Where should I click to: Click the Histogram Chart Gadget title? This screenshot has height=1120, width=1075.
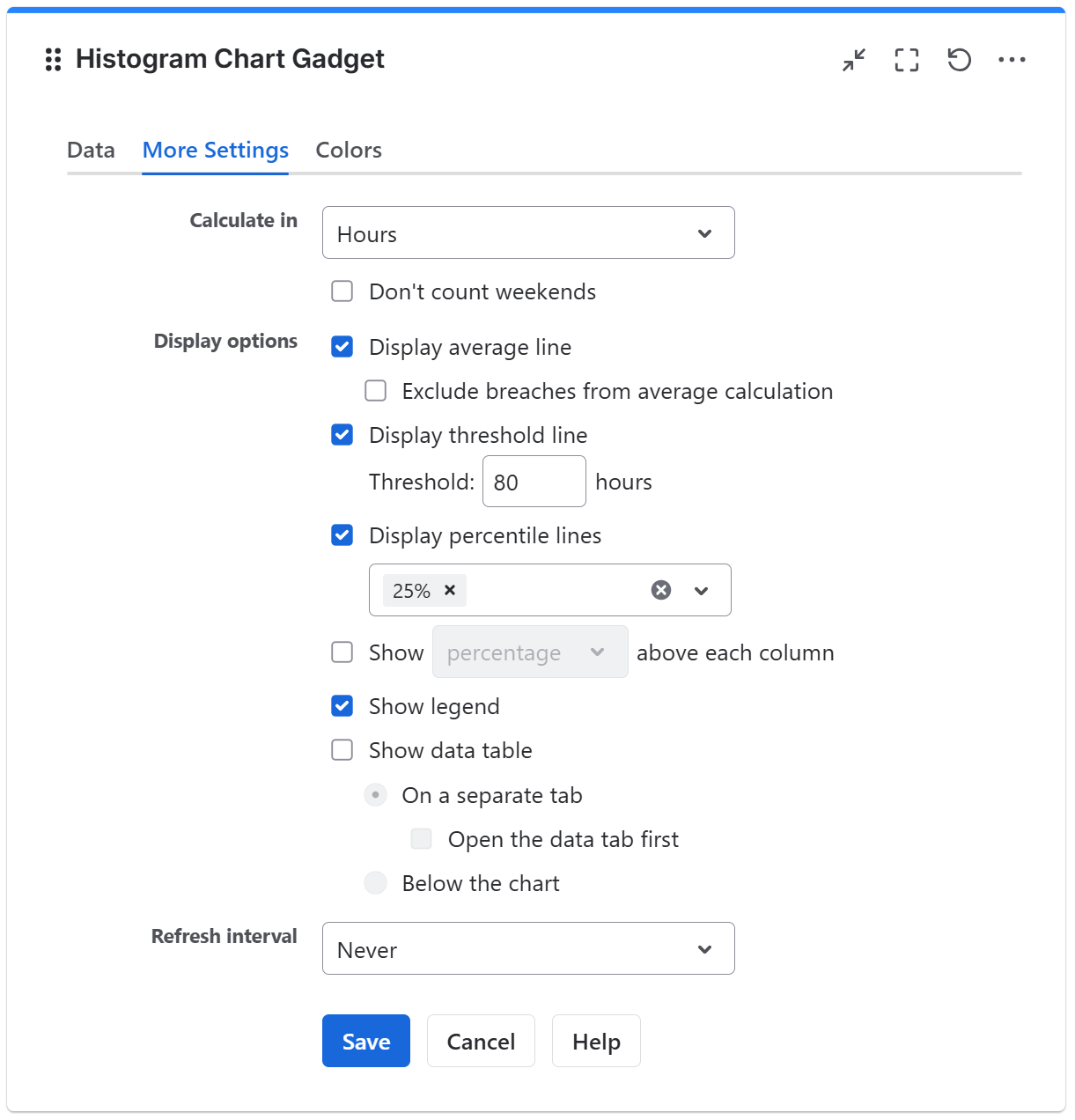point(230,59)
